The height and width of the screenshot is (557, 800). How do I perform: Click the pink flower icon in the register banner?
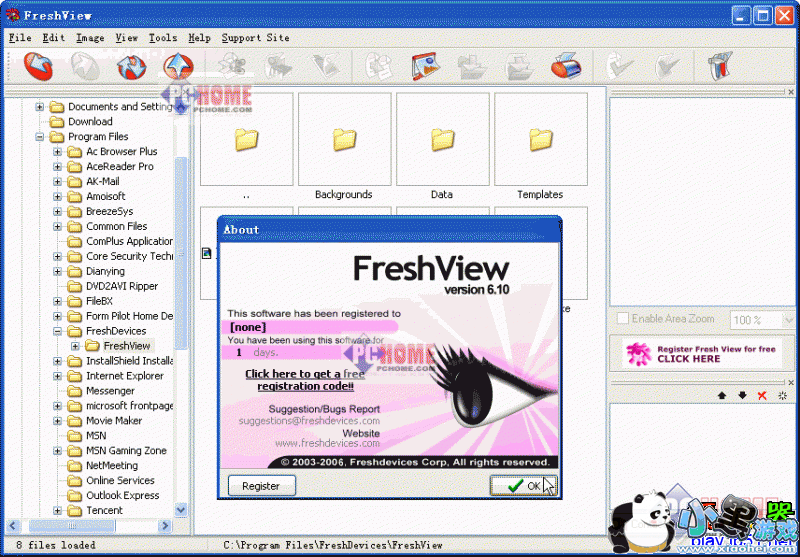639,354
